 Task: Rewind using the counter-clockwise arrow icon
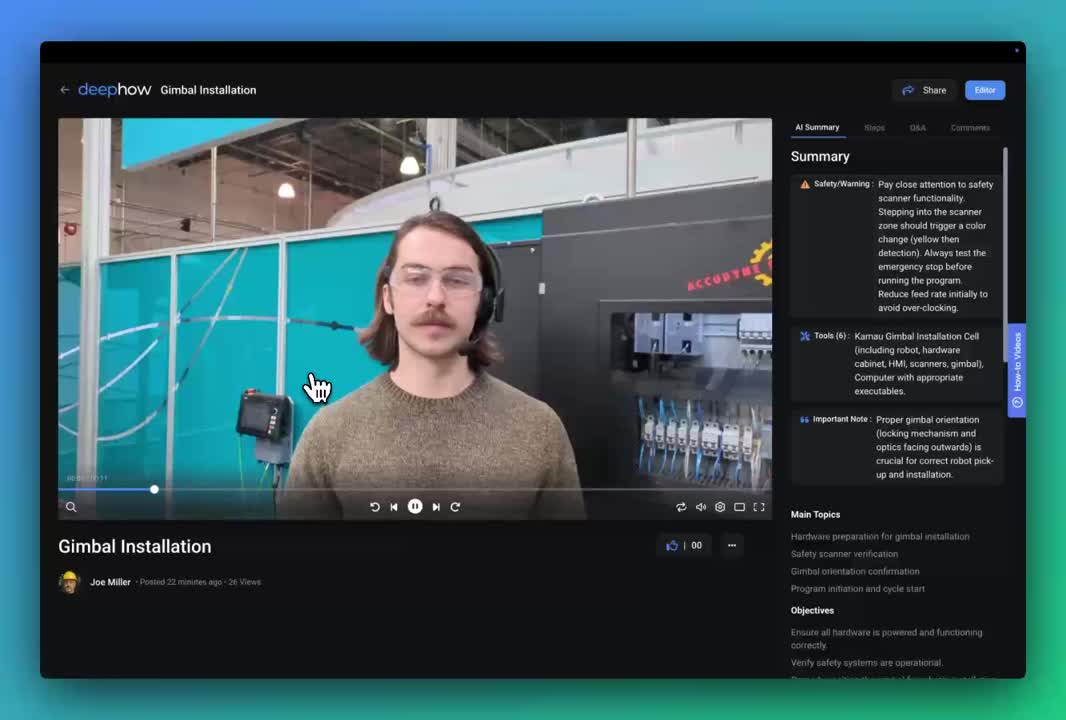[x=375, y=507]
